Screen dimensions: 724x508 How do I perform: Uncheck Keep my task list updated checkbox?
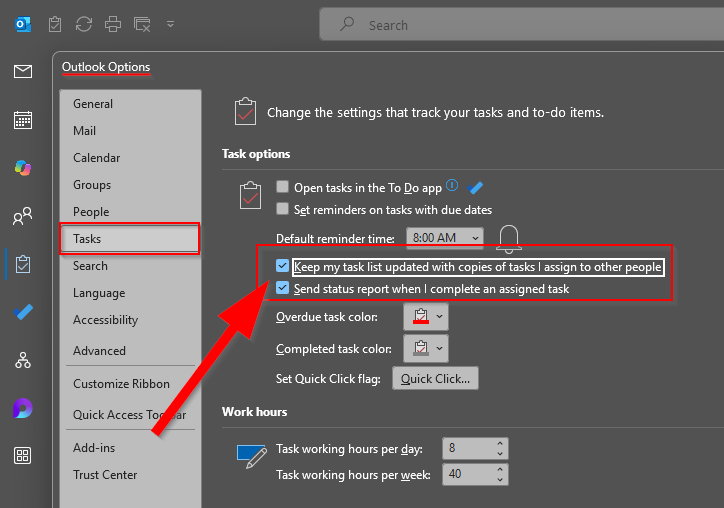point(282,266)
